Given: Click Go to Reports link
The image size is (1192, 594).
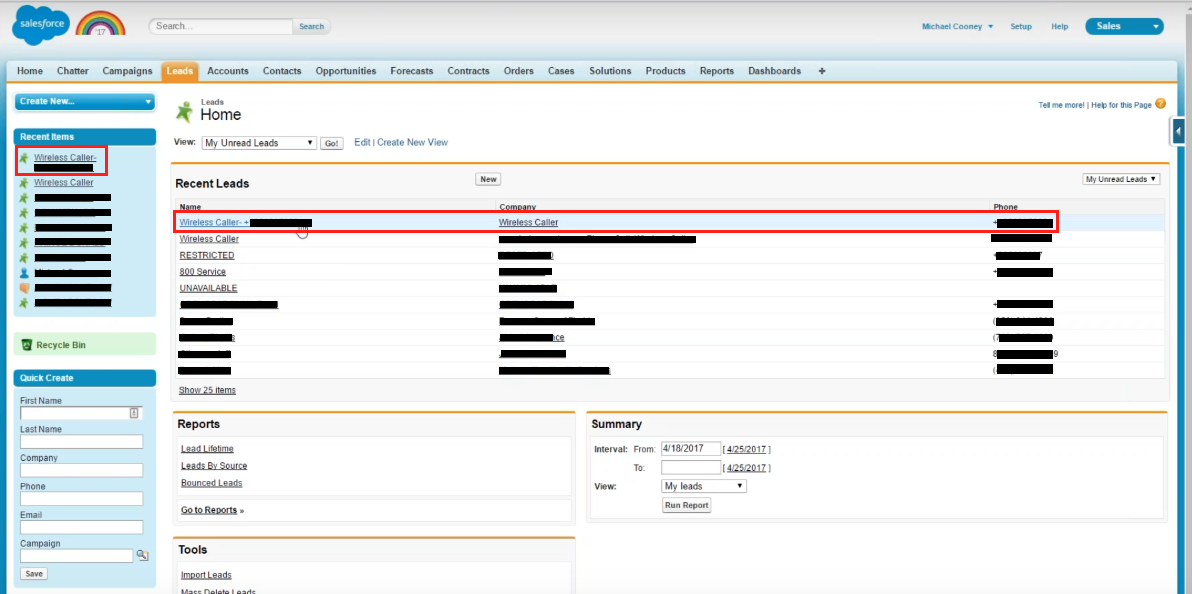Looking at the screenshot, I should 209,510.
